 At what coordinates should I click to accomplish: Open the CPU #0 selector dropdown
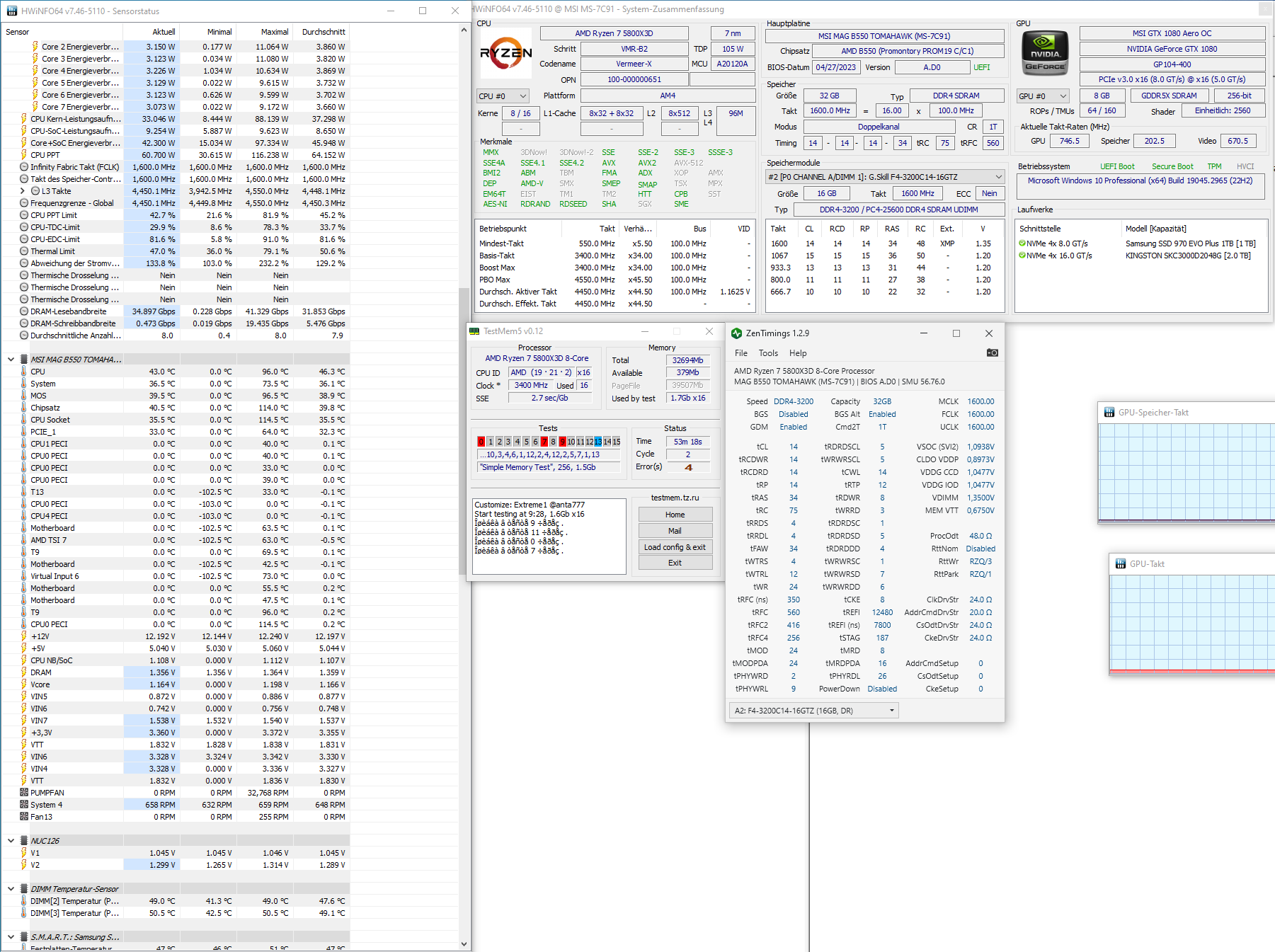[x=503, y=96]
